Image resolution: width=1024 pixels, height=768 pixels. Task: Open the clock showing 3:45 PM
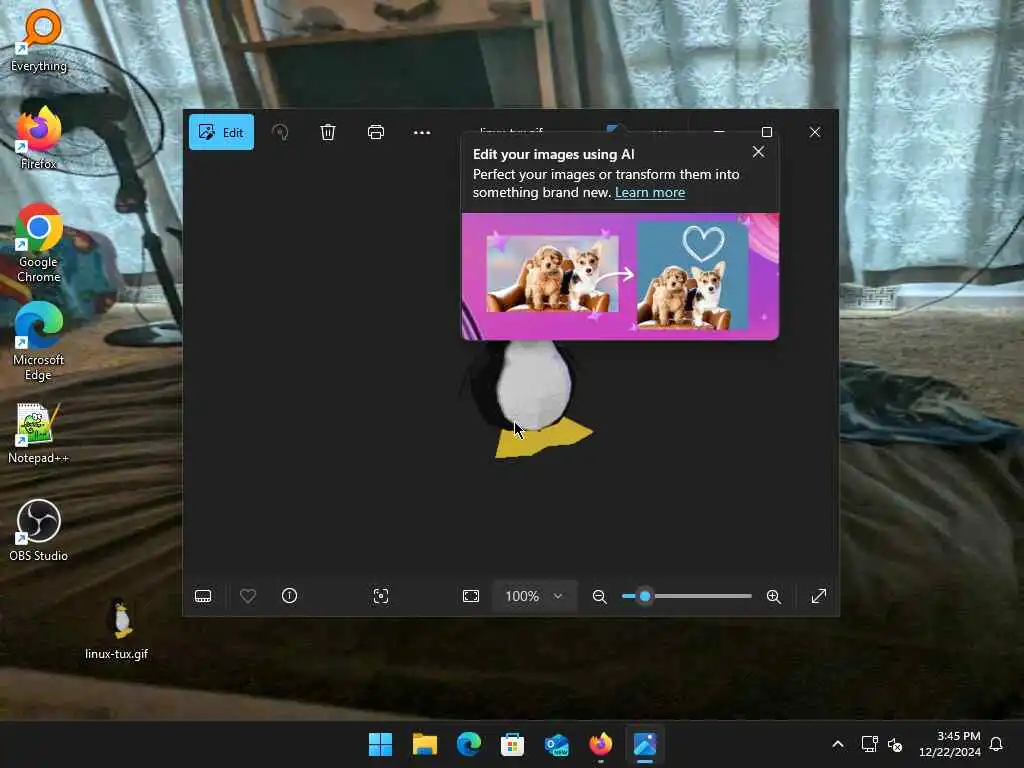coord(950,744)
